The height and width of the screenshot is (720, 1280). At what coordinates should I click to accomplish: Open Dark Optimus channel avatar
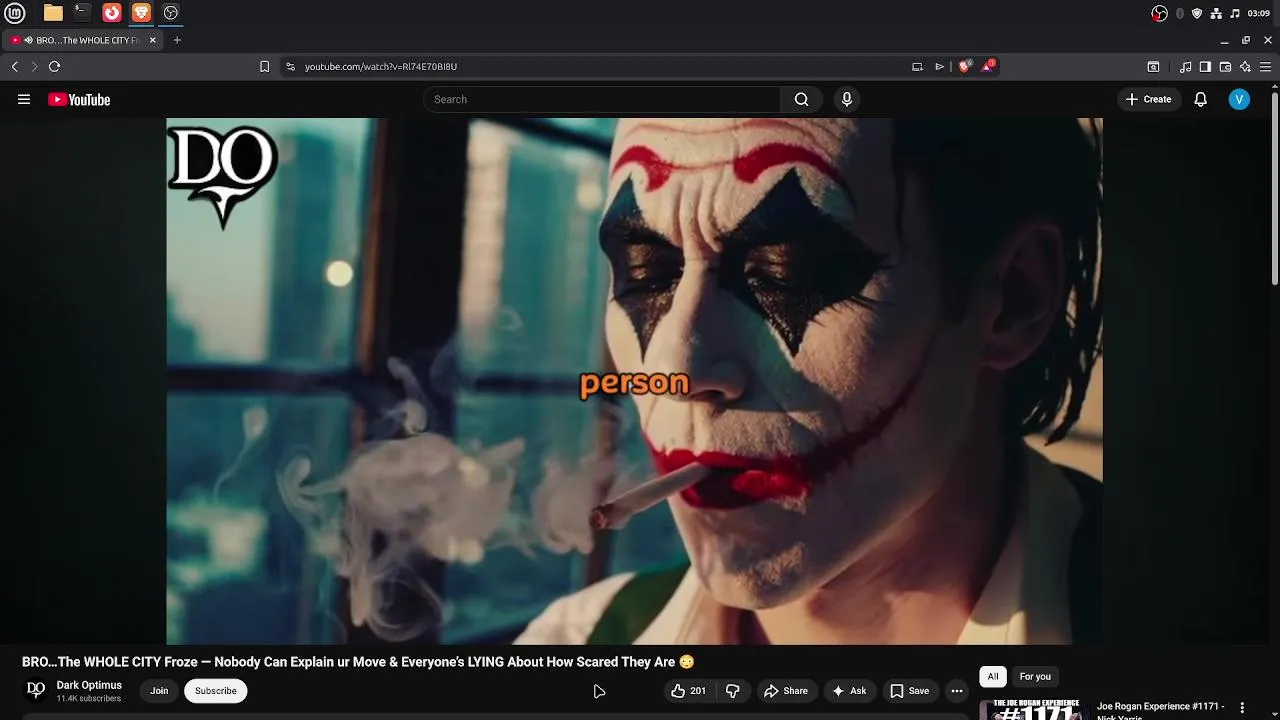[36, 690]
